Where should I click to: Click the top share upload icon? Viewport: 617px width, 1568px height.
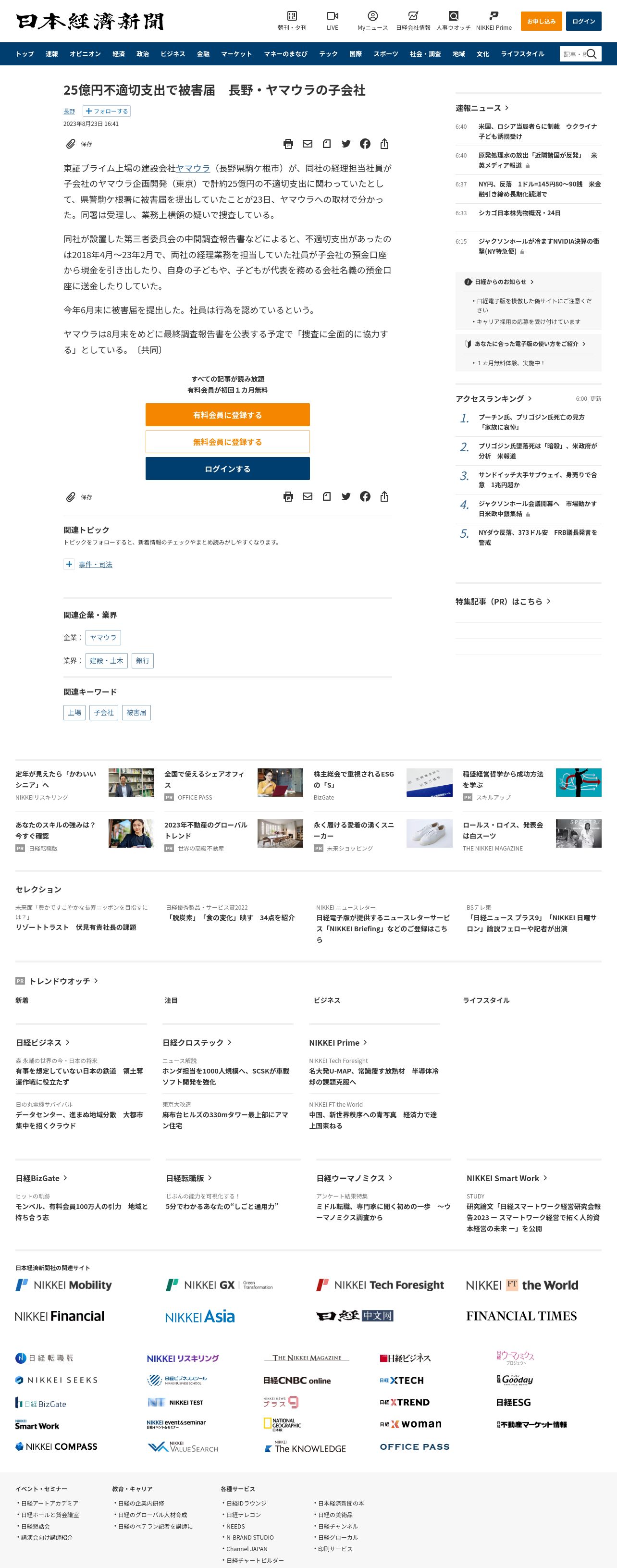(384, 144)
